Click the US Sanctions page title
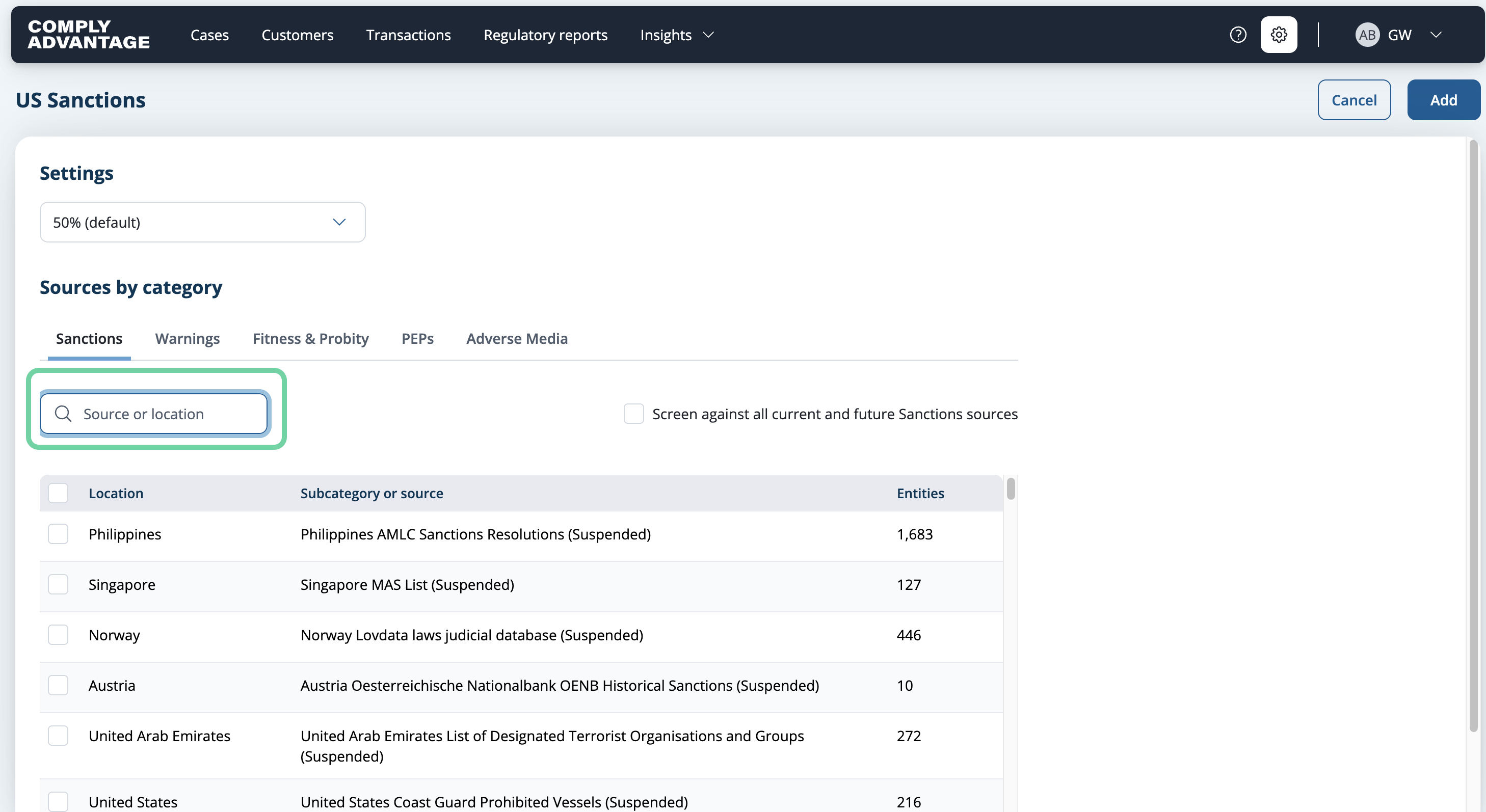This screenshot has width=1486, height=812. click(81, 100)
